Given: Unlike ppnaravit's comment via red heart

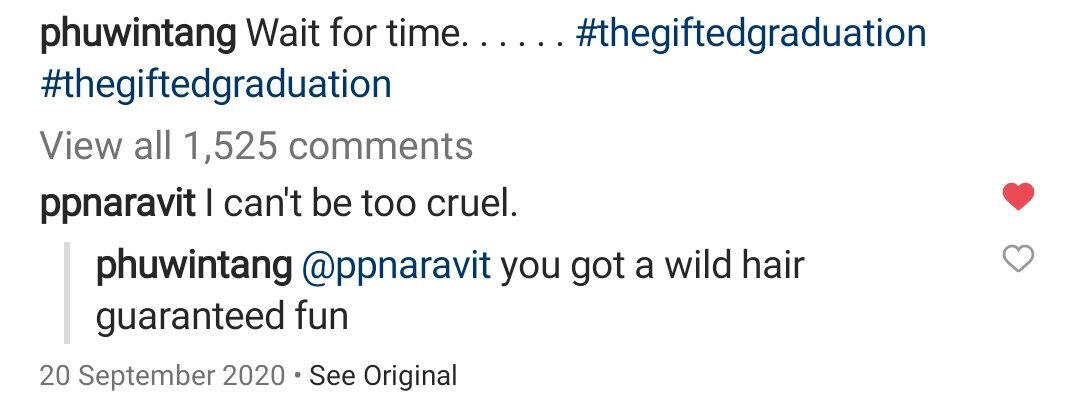Looking at the screenshot, I should point(1018,197).
